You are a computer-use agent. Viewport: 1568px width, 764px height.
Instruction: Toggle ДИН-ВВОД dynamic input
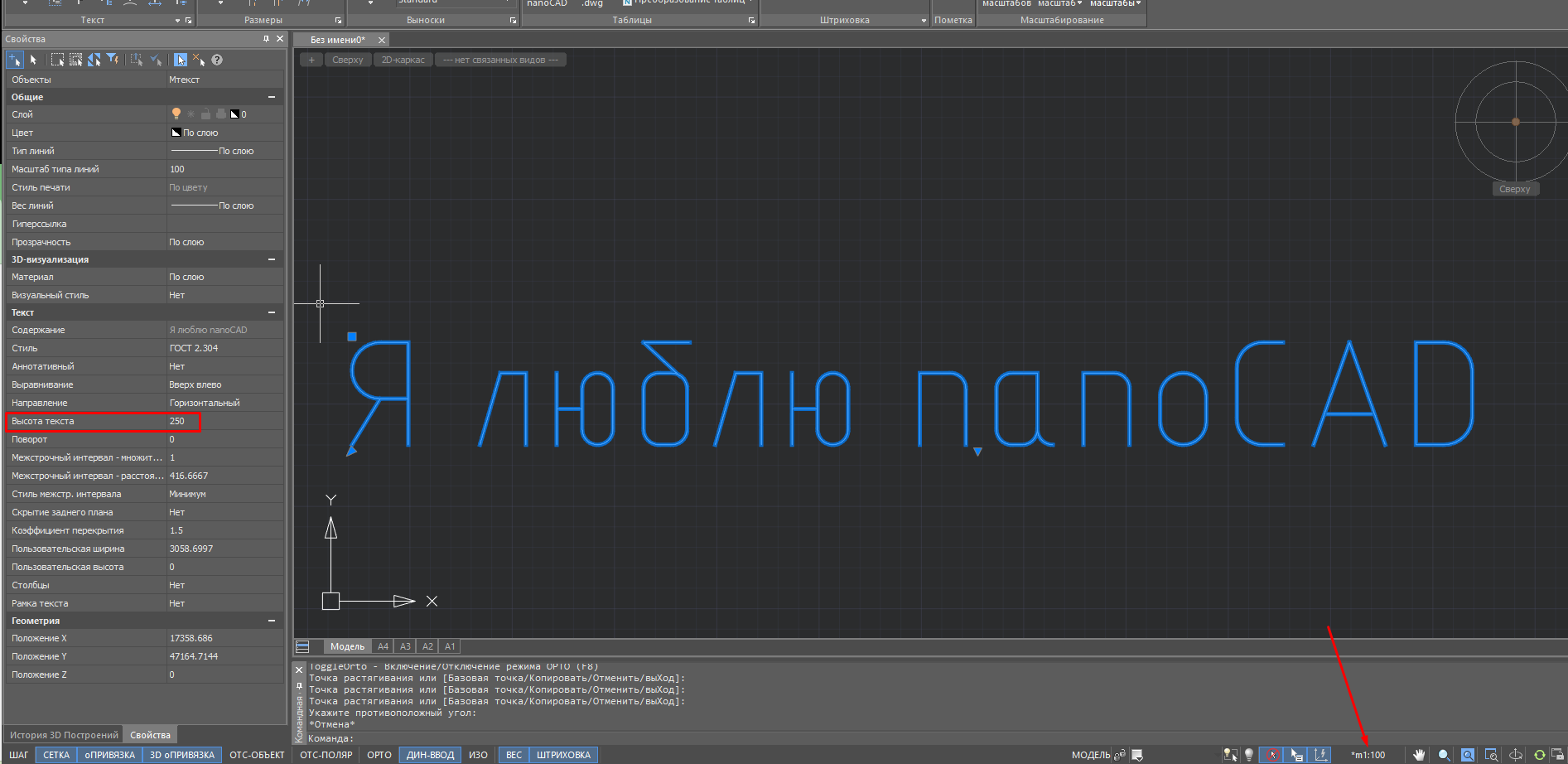430,755
